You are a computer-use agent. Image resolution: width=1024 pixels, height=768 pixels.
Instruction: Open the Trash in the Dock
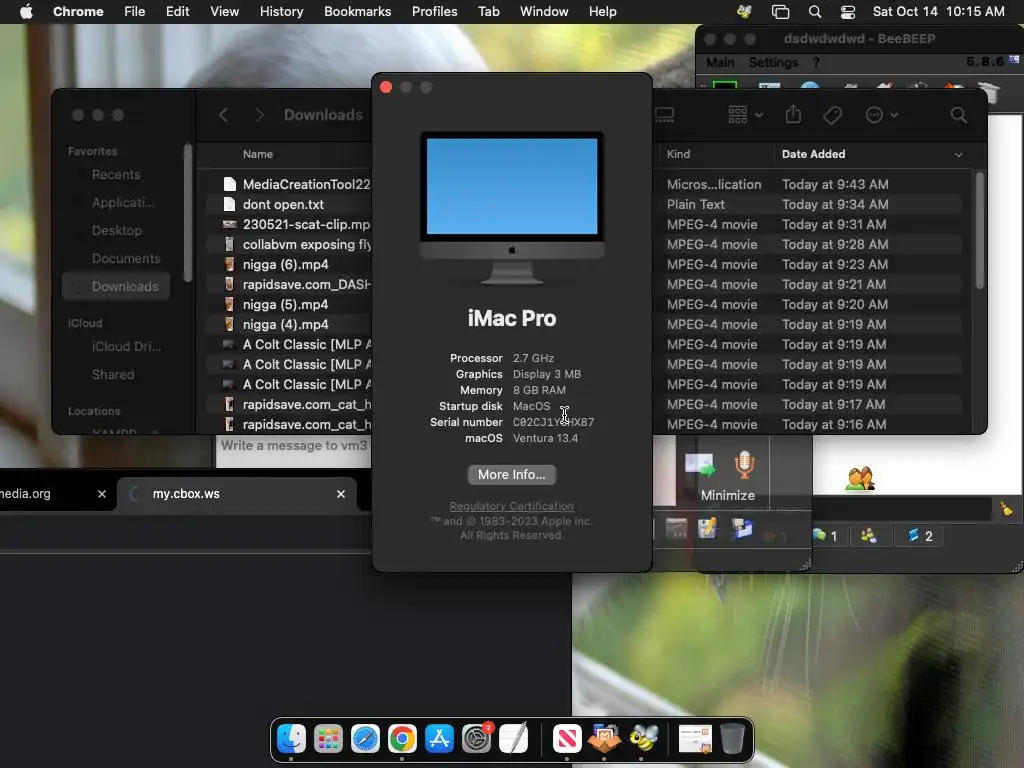pos(732,739)
